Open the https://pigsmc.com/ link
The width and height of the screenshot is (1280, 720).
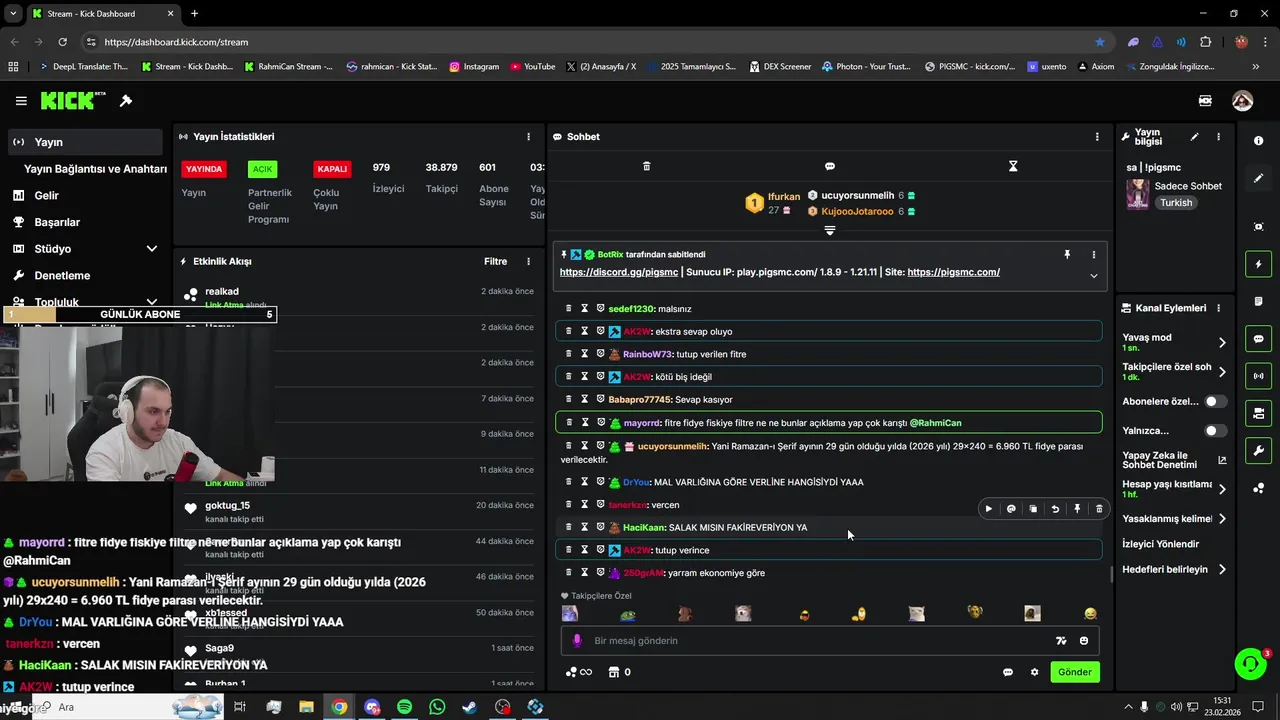[x=954, y=272]
